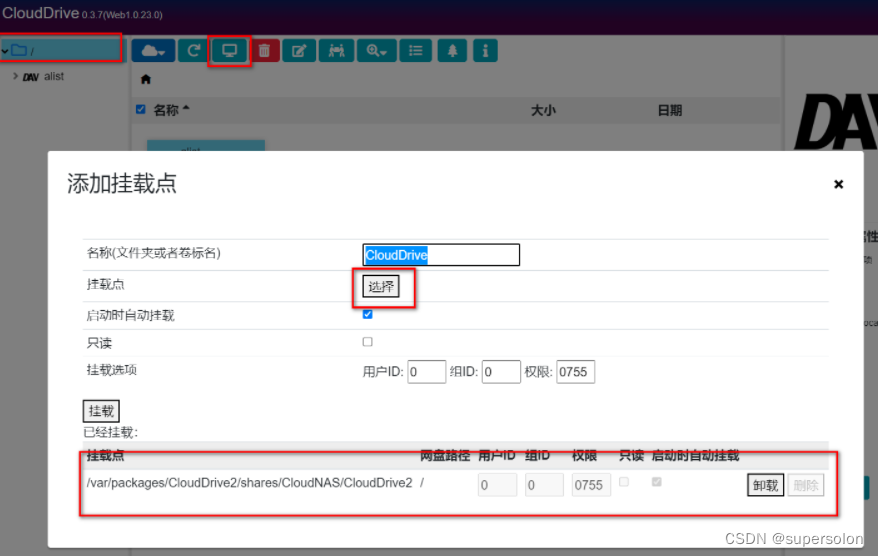This screenshot has width=878, height=556.
Task: Enable the 只读 checkbox
Action: pos(367,342)
